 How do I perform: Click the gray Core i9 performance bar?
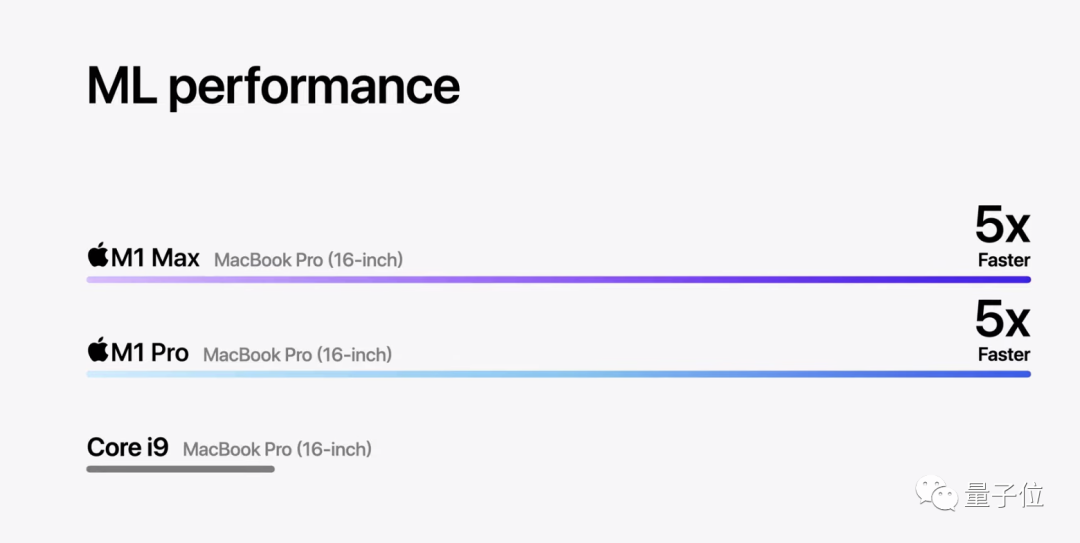coord(180,468)
